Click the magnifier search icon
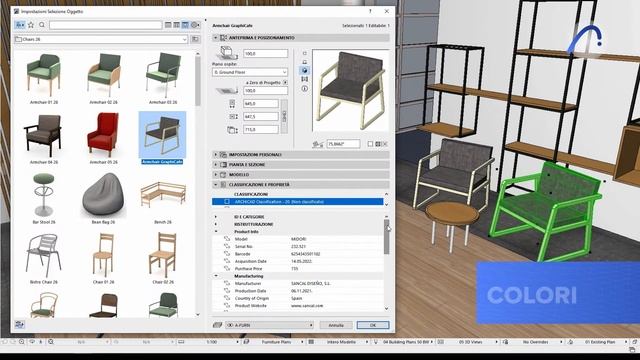 (x=42, y=25)
